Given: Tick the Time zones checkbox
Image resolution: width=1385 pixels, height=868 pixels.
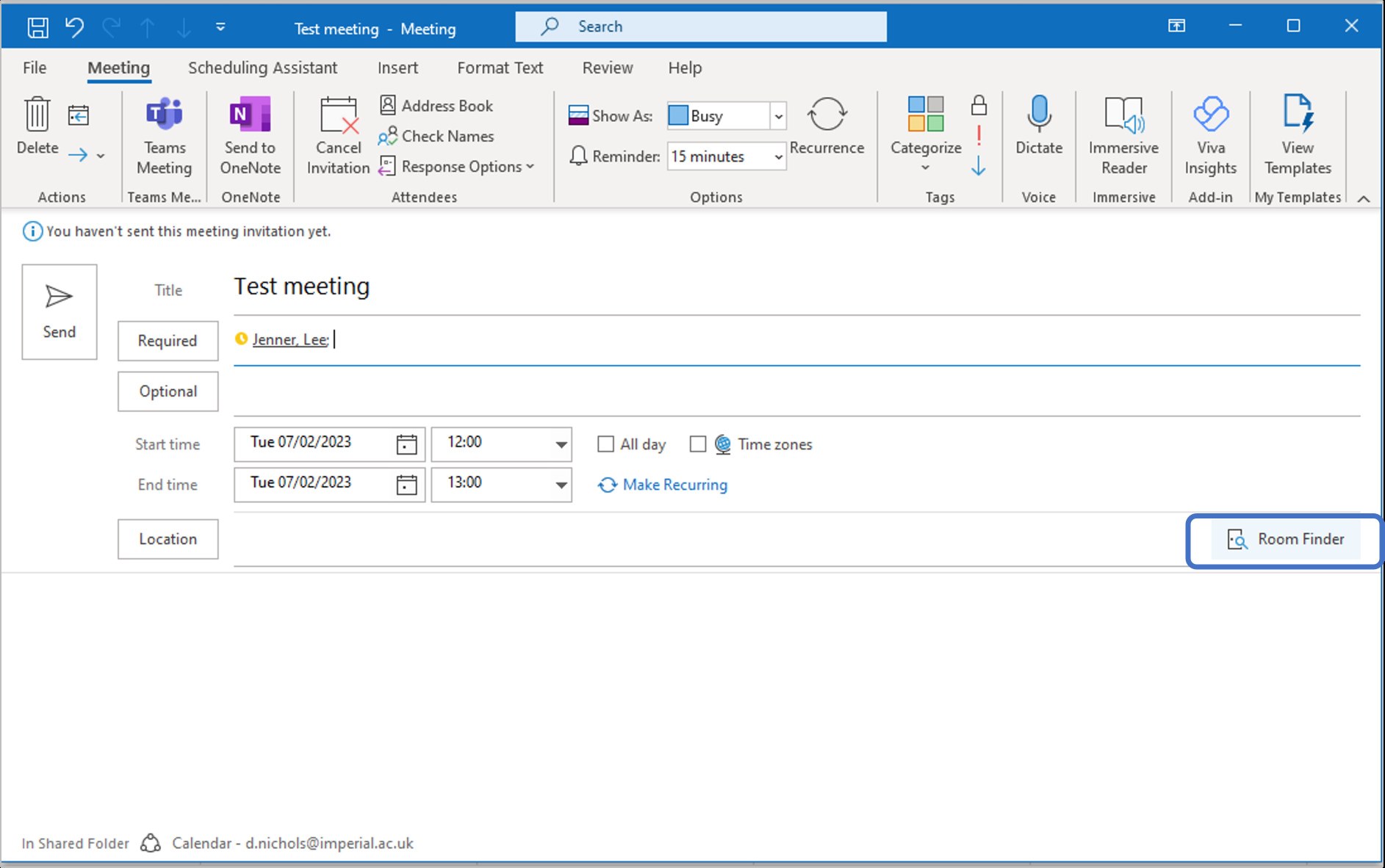Looking at the screenshot, I should [698, 444].
